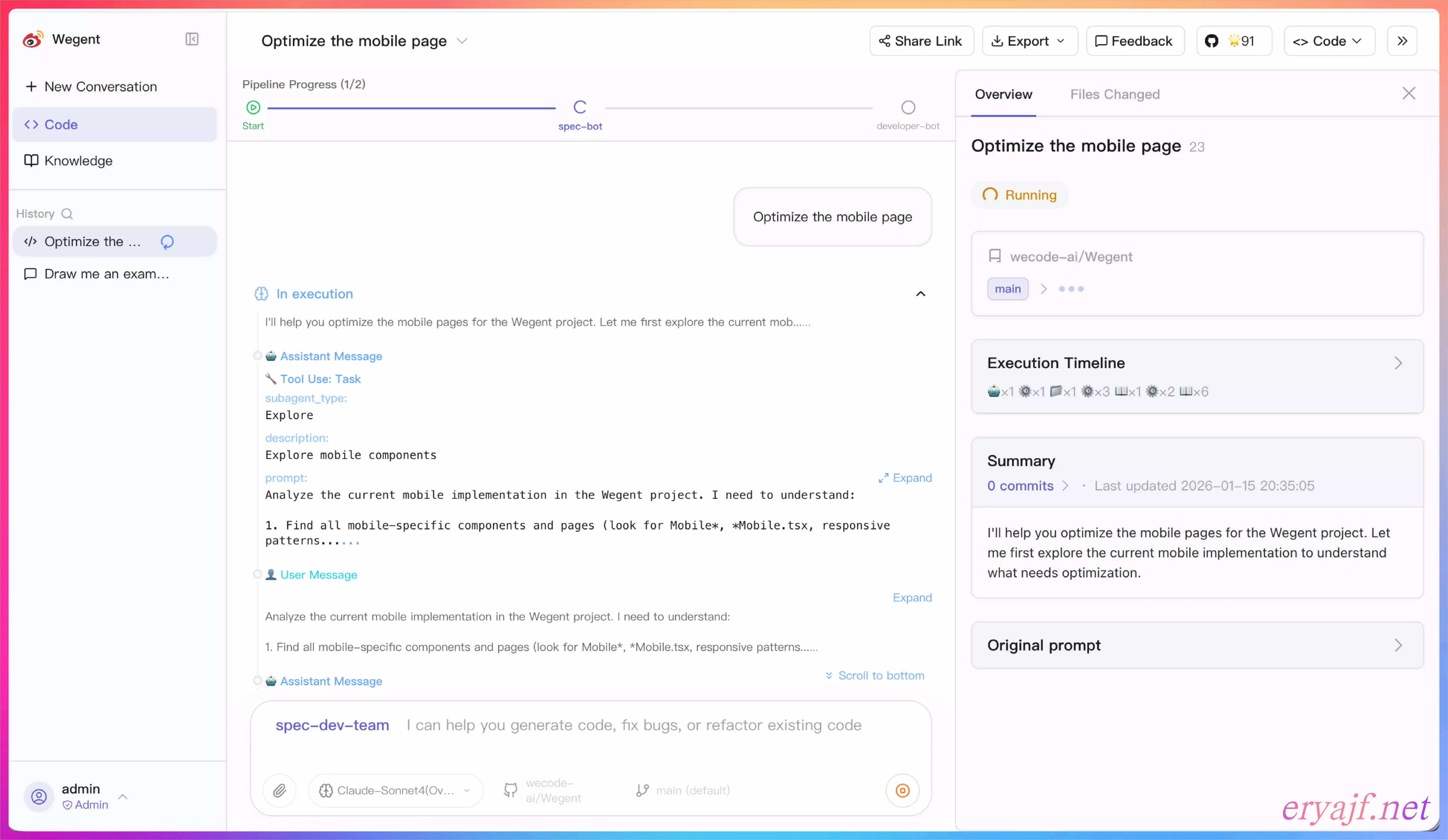Click the double-chevron collapse panel icon
This screenshot has width=1448, height=840.
(x=1402, y=41)
